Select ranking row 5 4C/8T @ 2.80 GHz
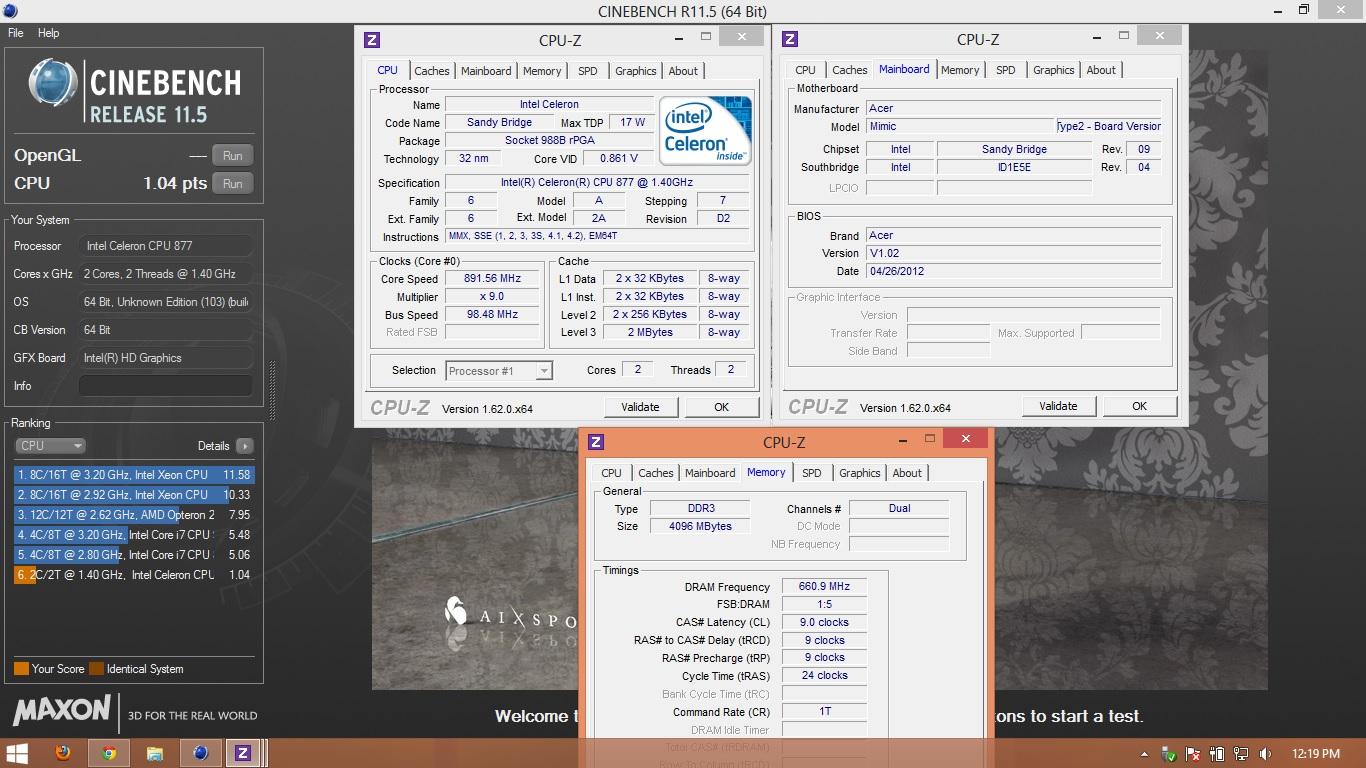The image size is (1366, 768). pos(134,555)
